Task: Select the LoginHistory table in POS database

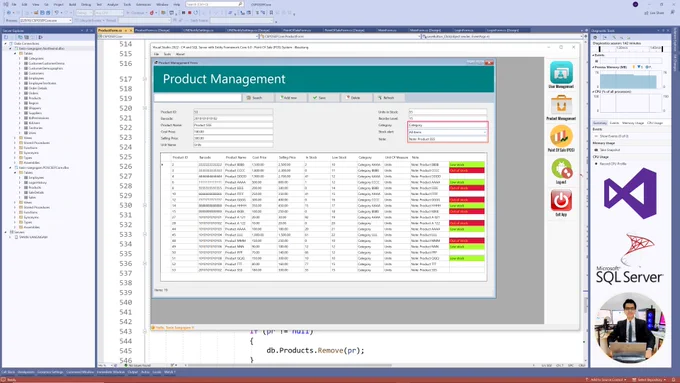Action: point(38,183)
